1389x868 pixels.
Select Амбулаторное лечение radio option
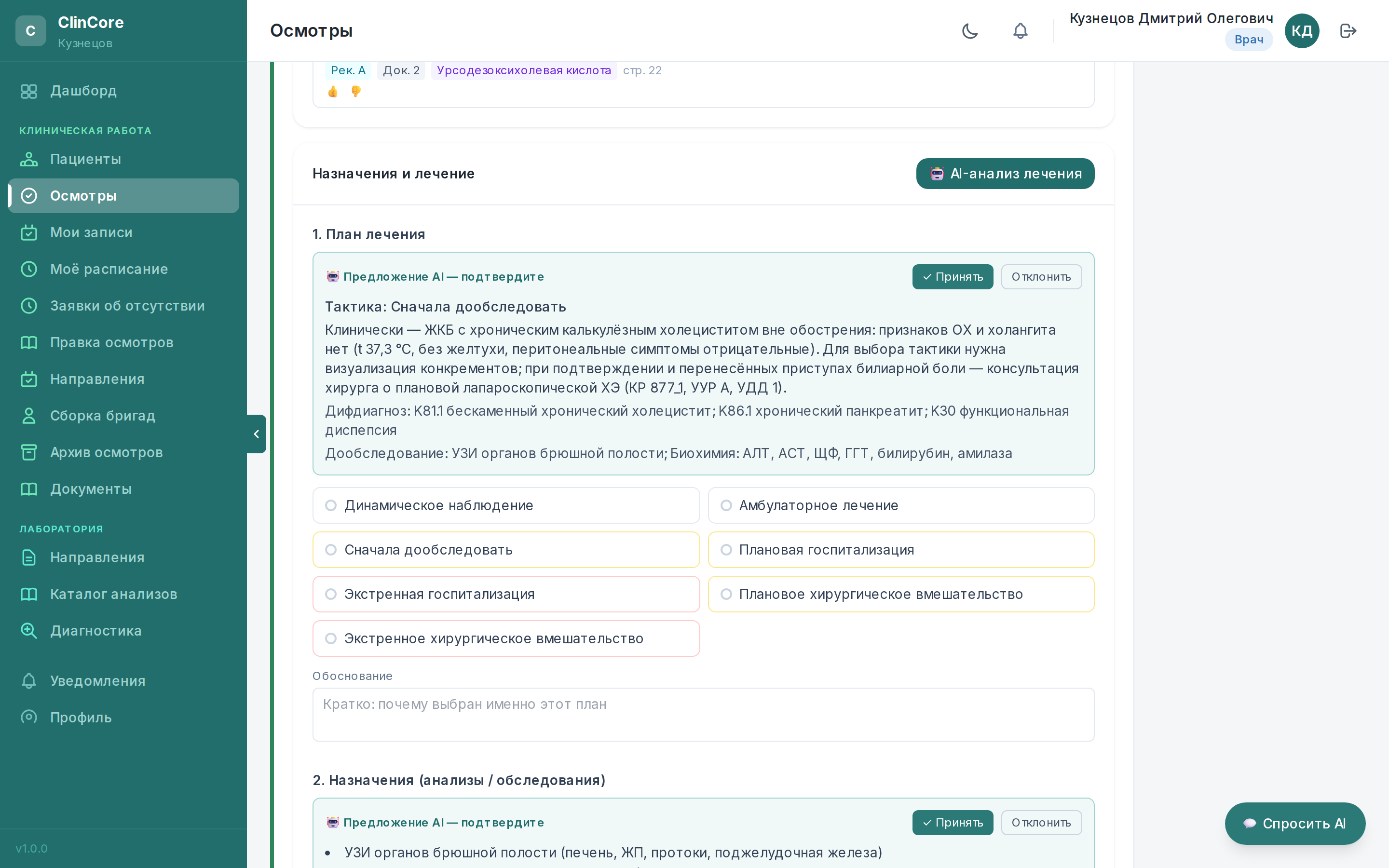901,506
